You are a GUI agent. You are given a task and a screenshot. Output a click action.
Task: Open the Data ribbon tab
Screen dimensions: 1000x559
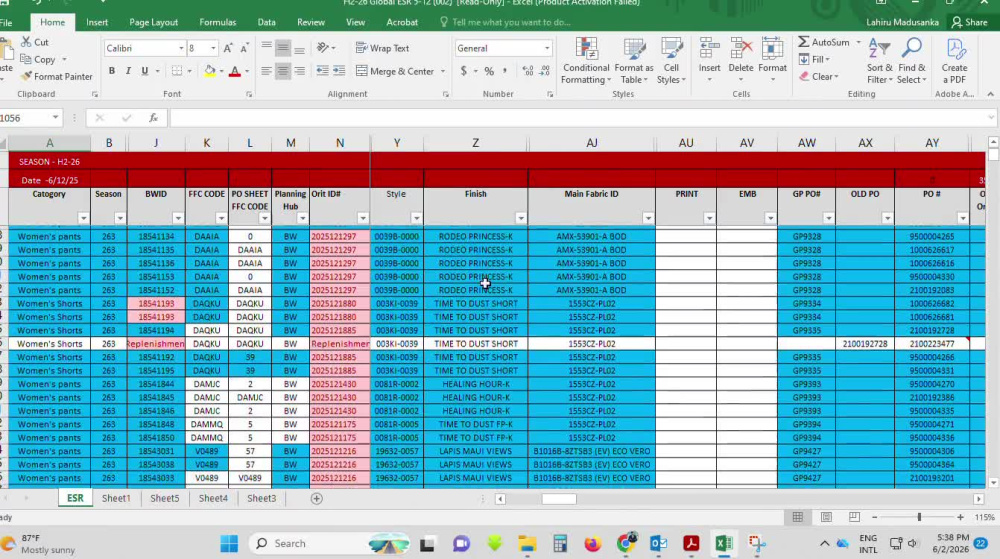[x=267, y=22]
